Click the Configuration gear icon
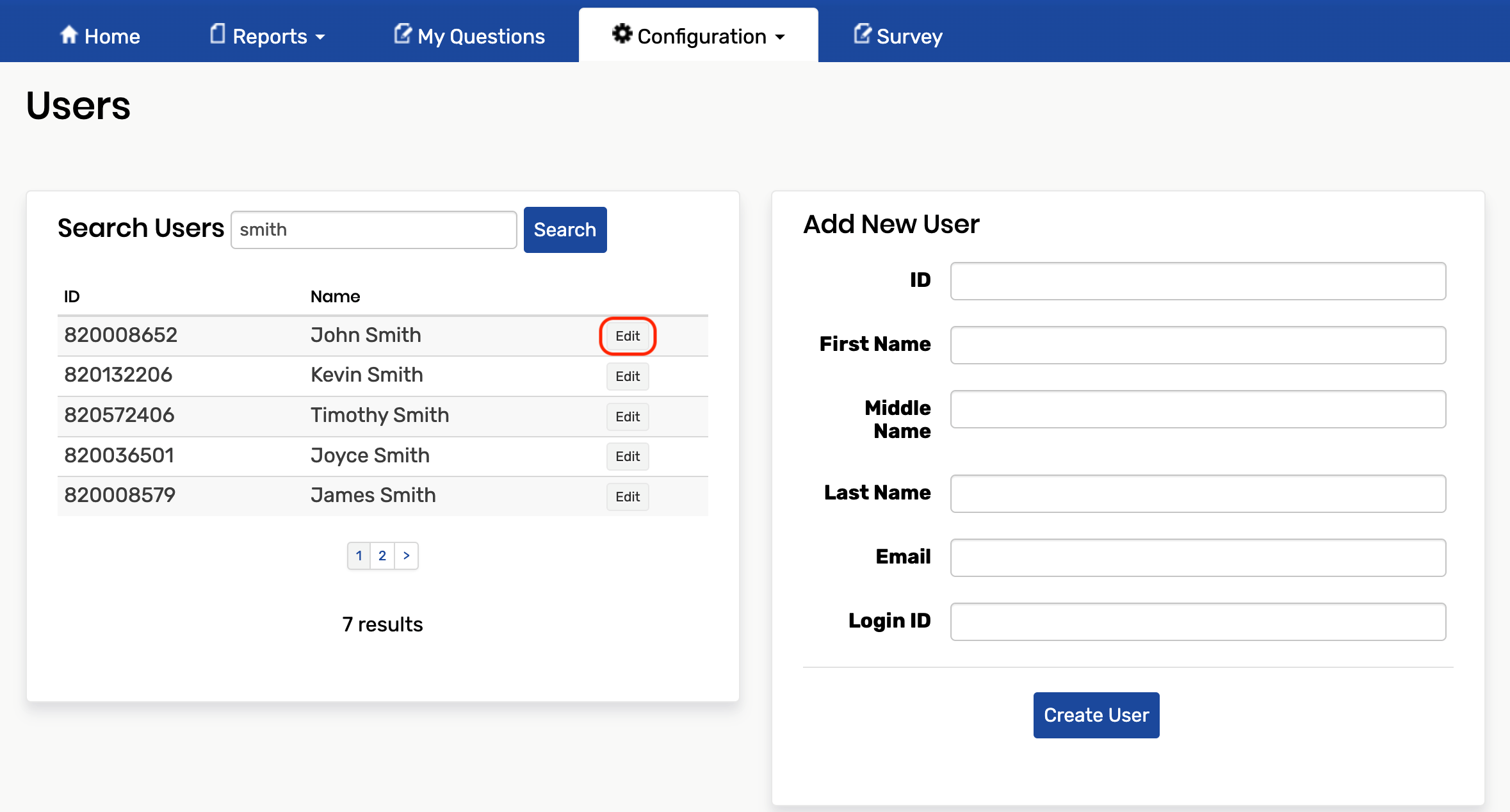 click(x=621, y=34)
